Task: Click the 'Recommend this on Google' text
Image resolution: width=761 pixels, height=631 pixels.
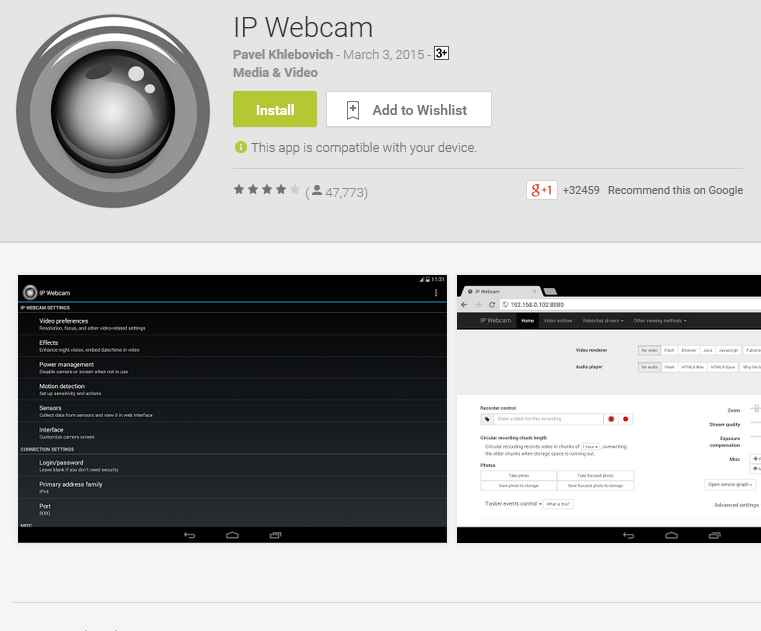Action: click(675, 190)
